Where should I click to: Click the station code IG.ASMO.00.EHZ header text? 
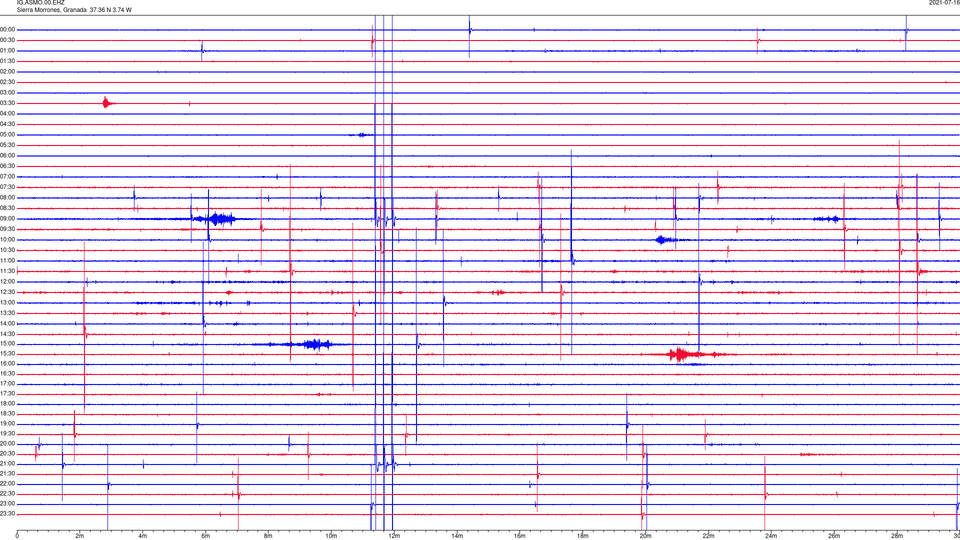[40, 3]
